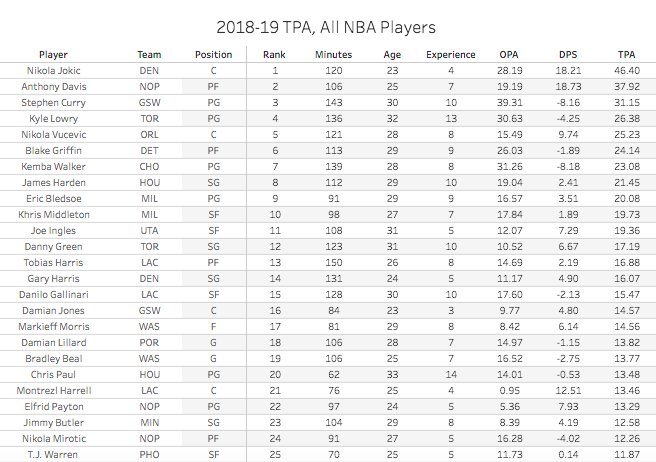Click the Player column header
The image size is (656, 462).
point(53,54)
